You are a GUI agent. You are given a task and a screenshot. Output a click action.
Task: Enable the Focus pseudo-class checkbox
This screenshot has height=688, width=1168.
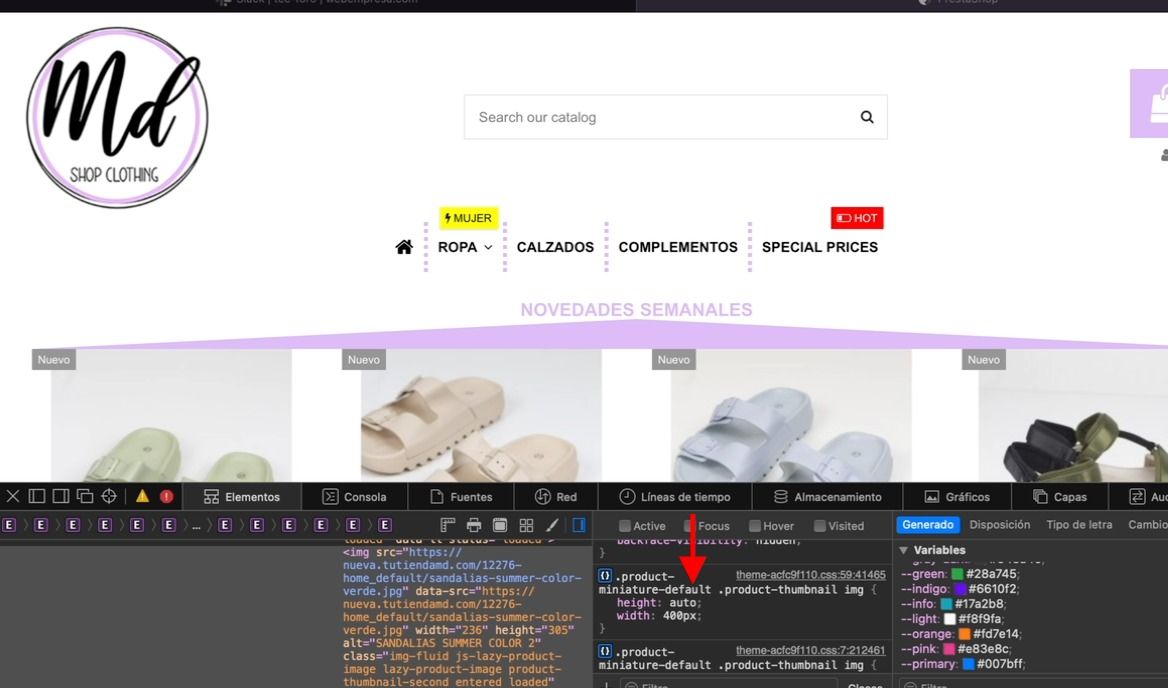pos(690,526)
